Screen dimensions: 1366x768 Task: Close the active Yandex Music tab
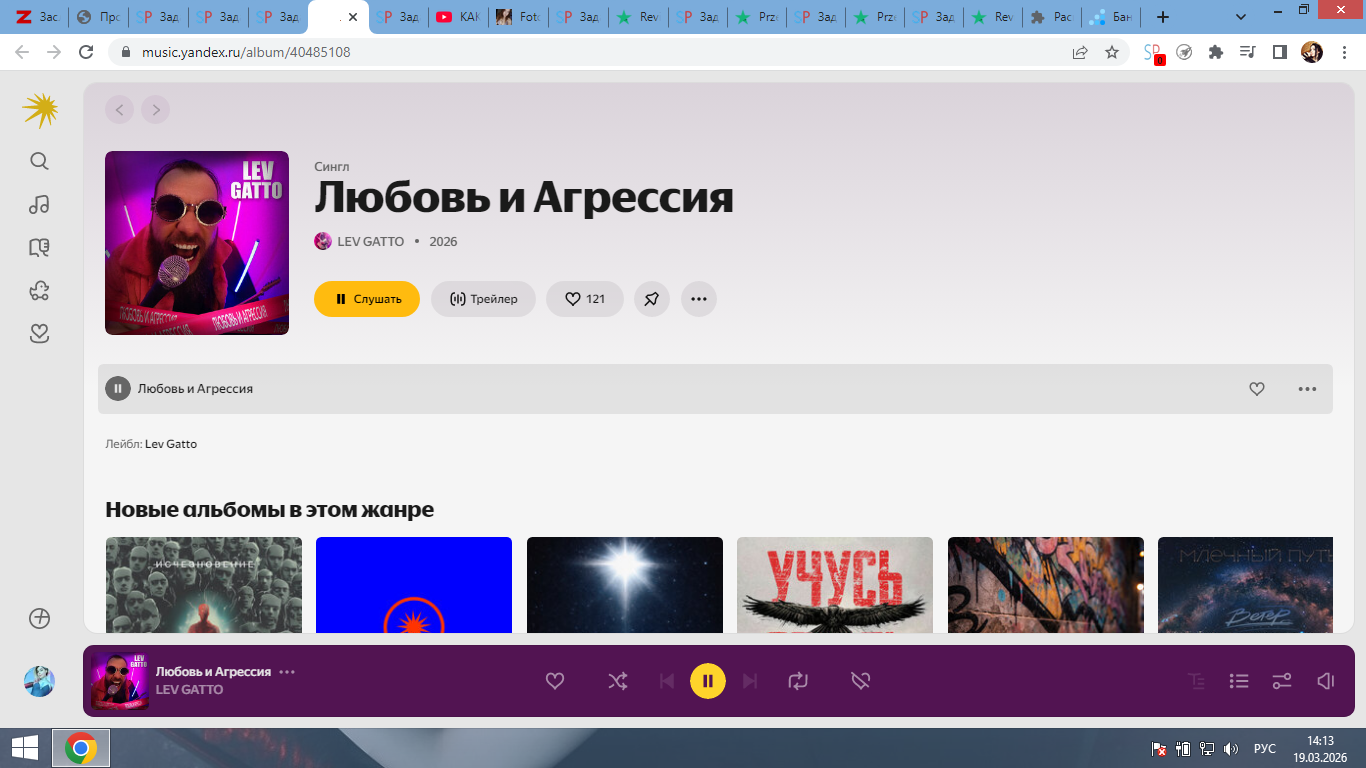click(352, 17)
